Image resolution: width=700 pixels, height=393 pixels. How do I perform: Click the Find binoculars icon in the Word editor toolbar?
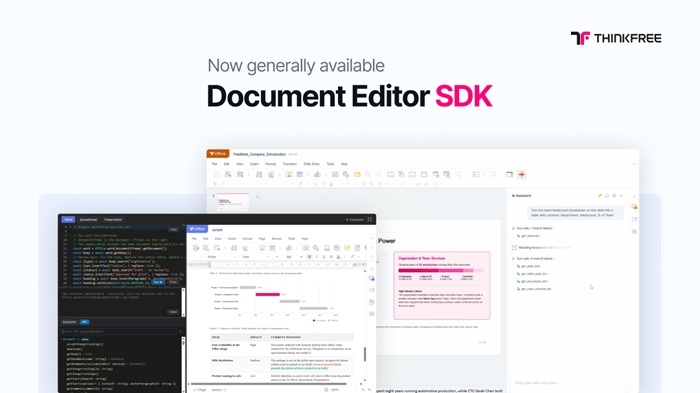[x=233, y=248]
